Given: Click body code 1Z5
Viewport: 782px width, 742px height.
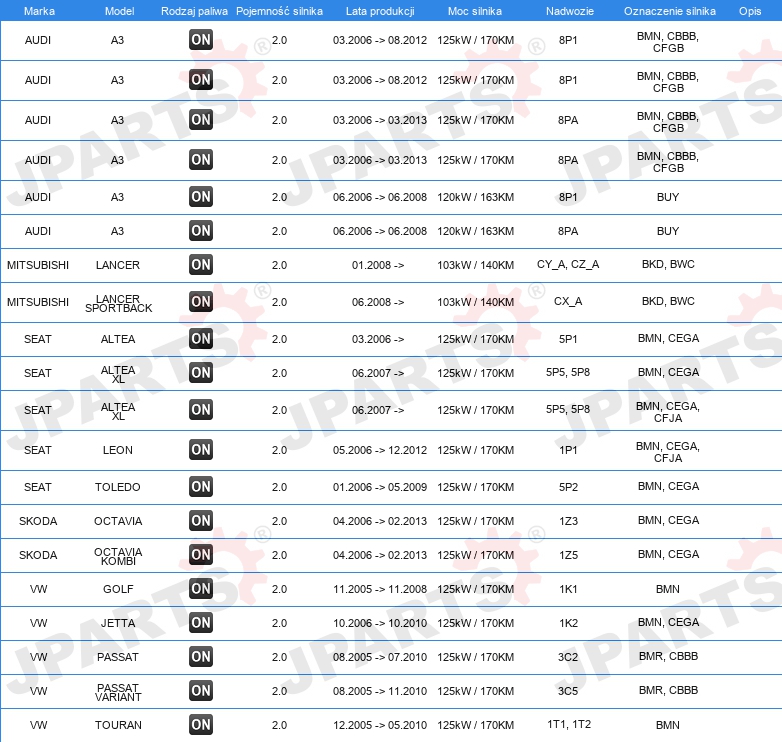Looking at the screenshot, I should pyautogui.click(x=568, y=555).
